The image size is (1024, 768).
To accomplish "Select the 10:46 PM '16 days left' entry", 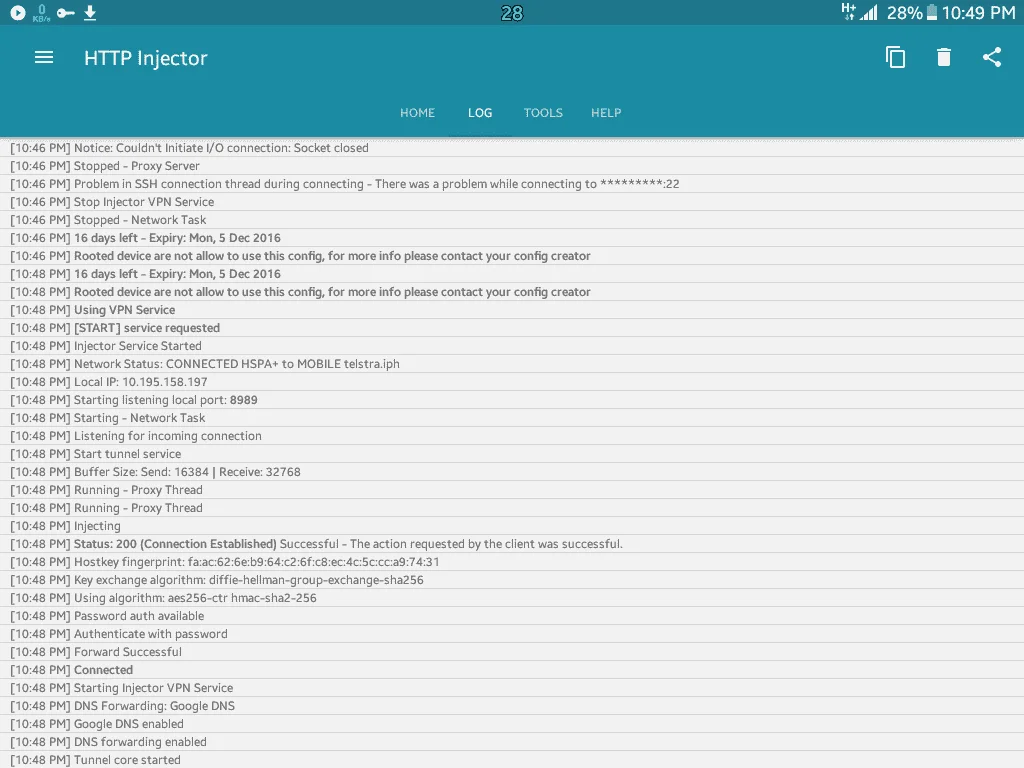I will 512,238.
